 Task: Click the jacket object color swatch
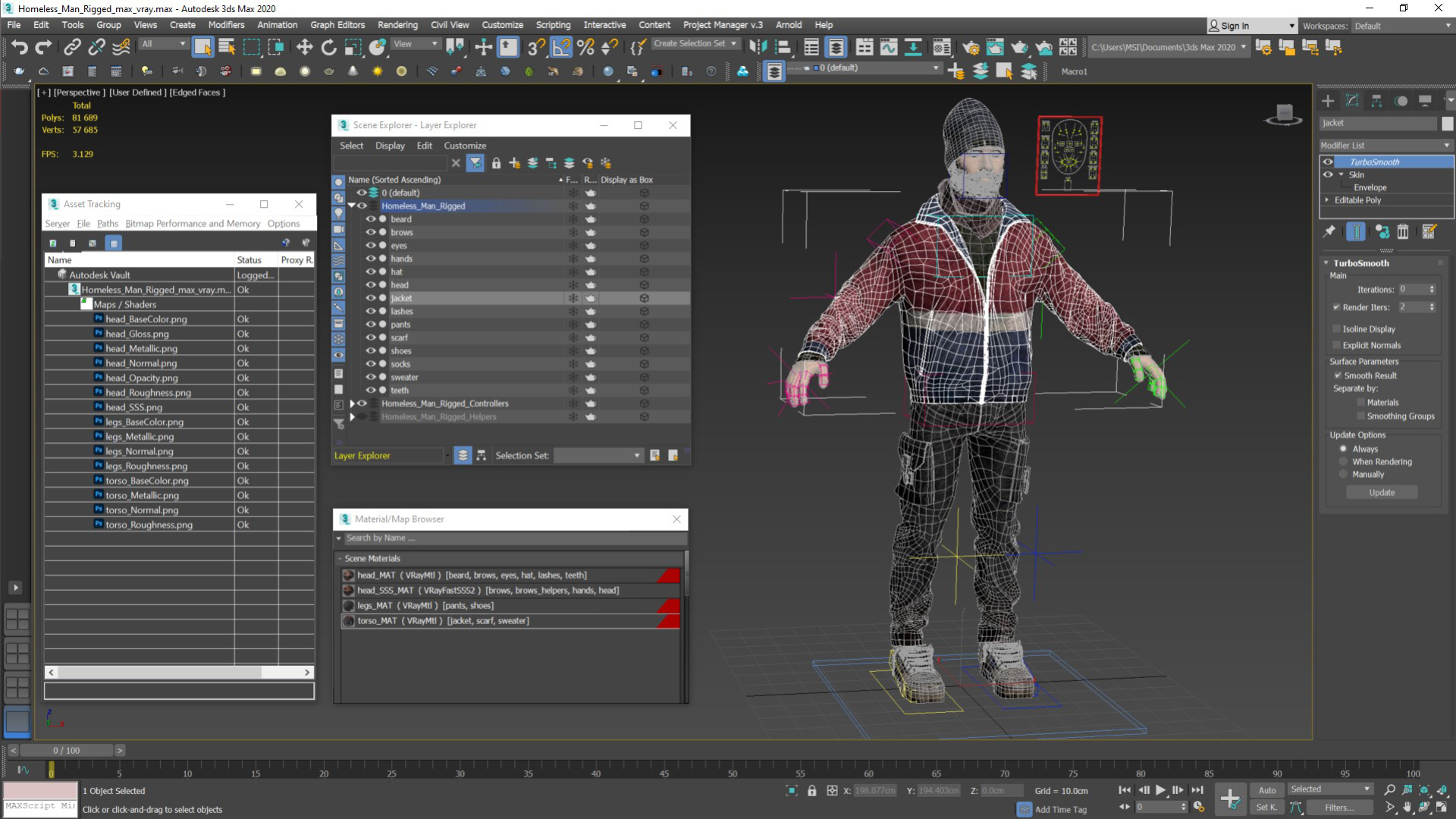point(1447,124)
